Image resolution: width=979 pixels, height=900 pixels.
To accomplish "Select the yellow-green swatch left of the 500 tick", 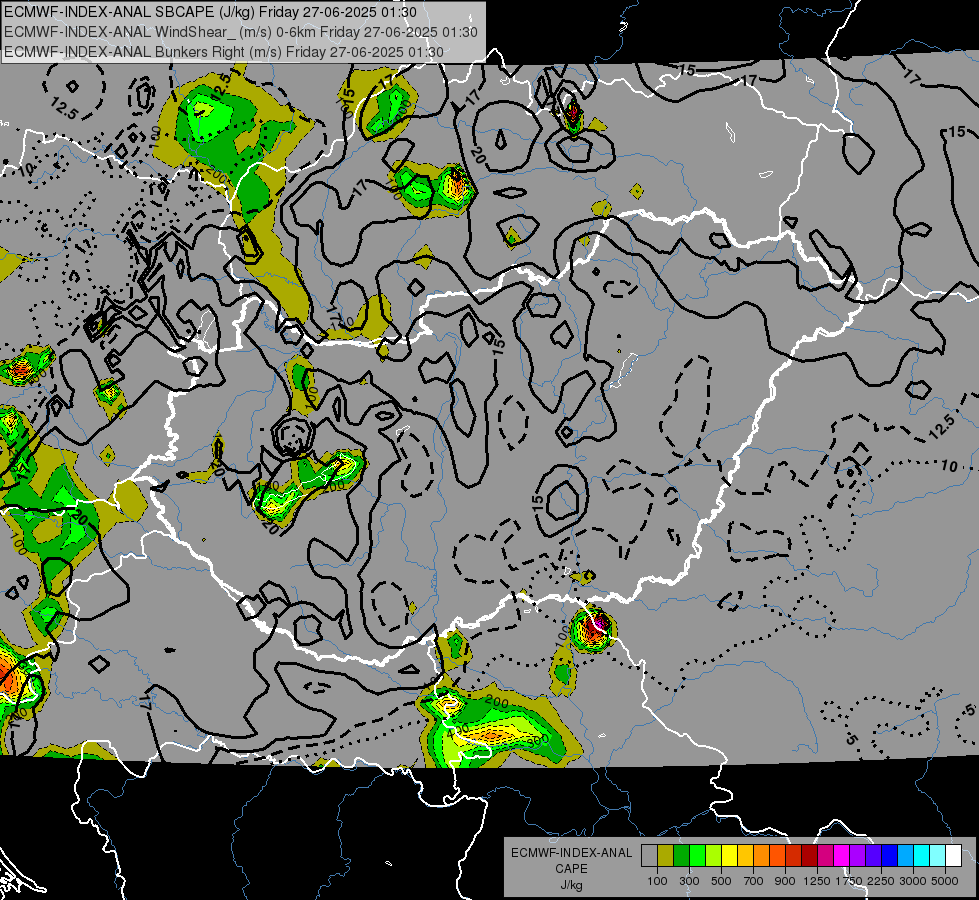I will pyautogui.click(x=714, y=856).
